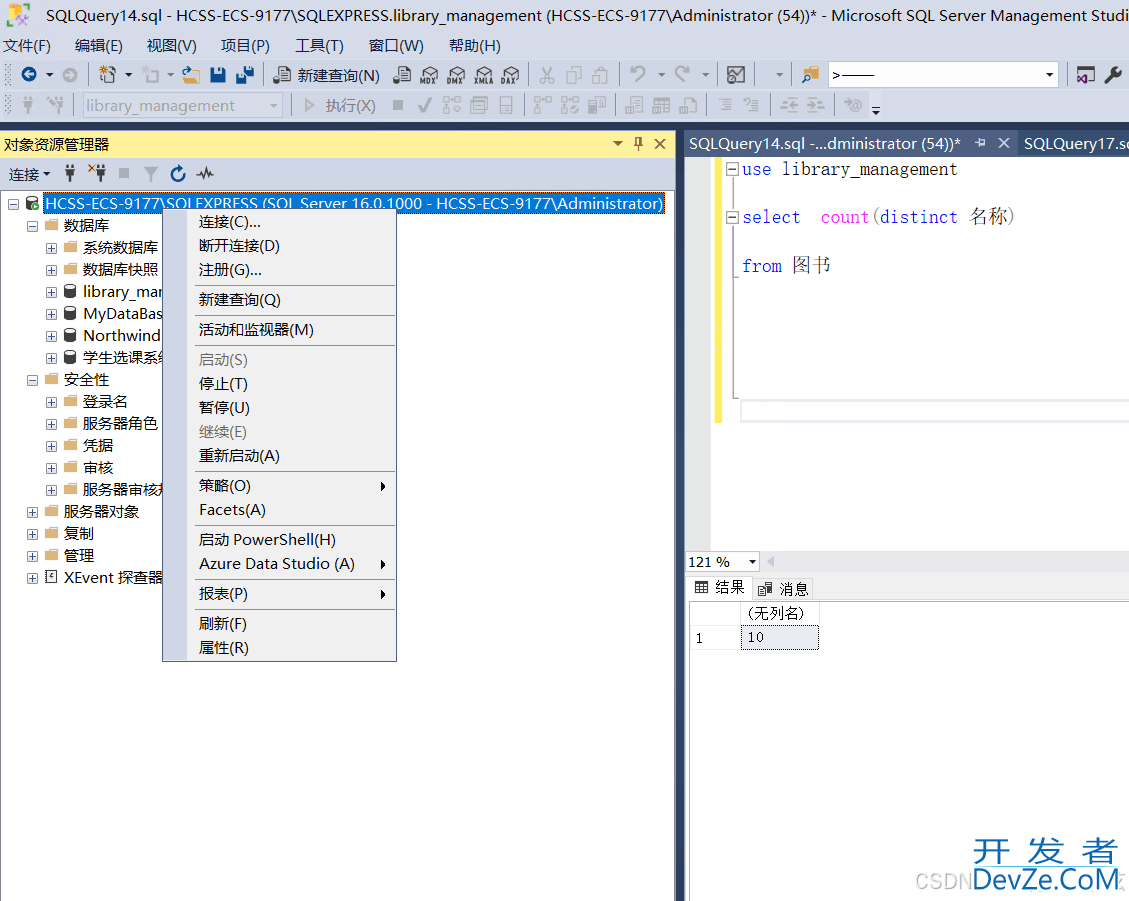Collapse the 数据库 folder
Screen dimensions: 1129x901
[32, 226]
